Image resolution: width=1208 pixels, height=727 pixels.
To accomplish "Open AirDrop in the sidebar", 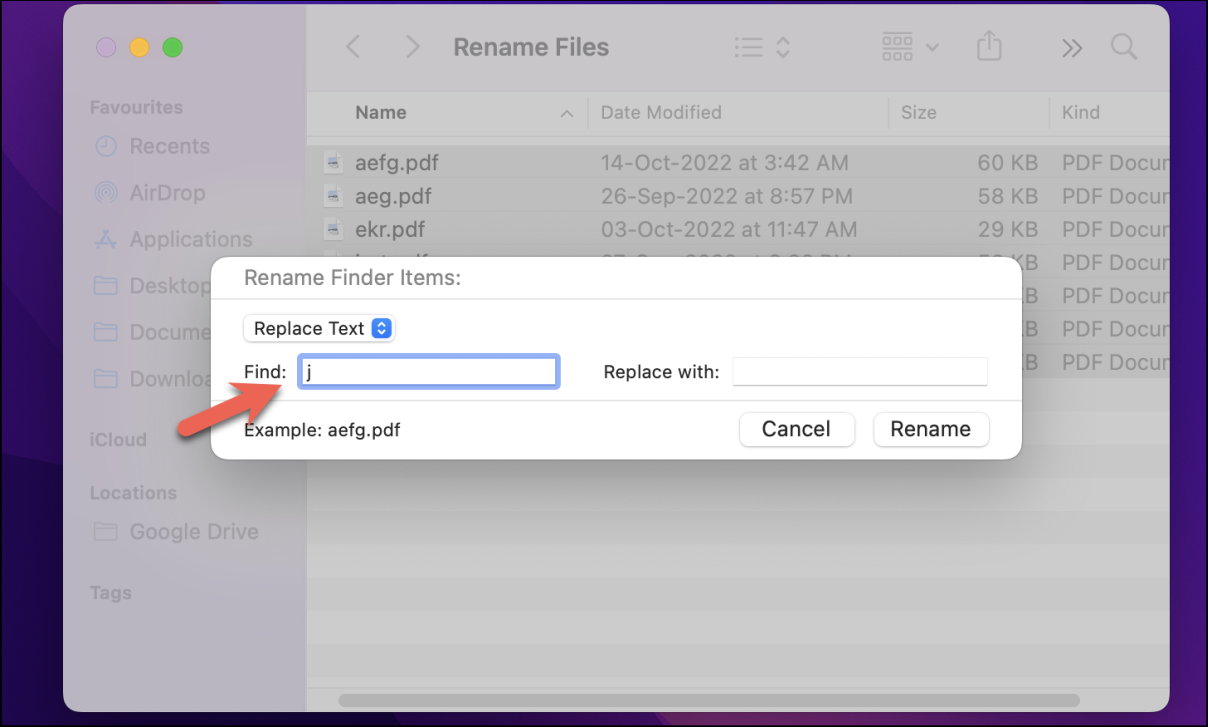I will point(167,193).
